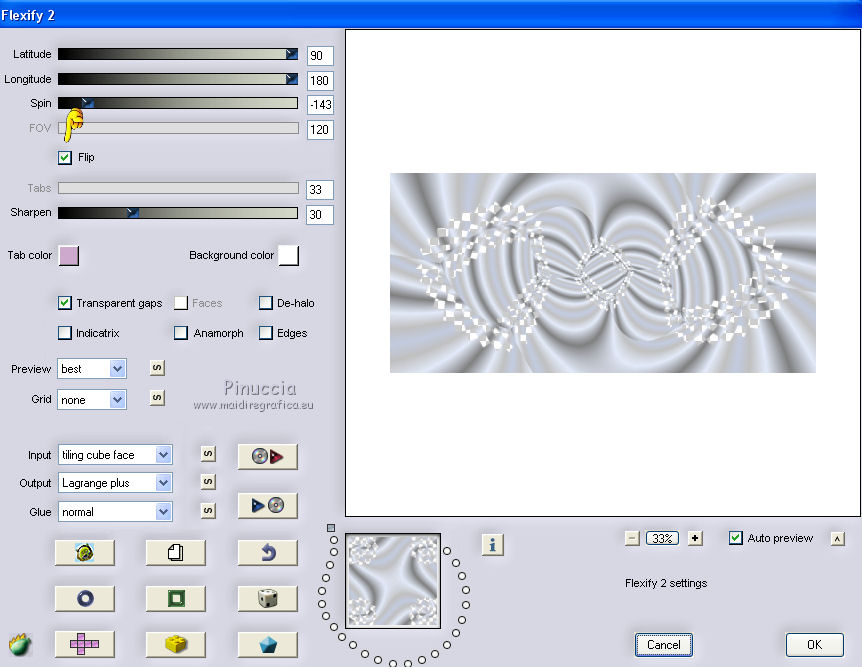Image resolution: width=862 pixels, height=667 pixels.
Task: Open the Grid dropdown
Action: pyautogui.click(x=92, y=400)
